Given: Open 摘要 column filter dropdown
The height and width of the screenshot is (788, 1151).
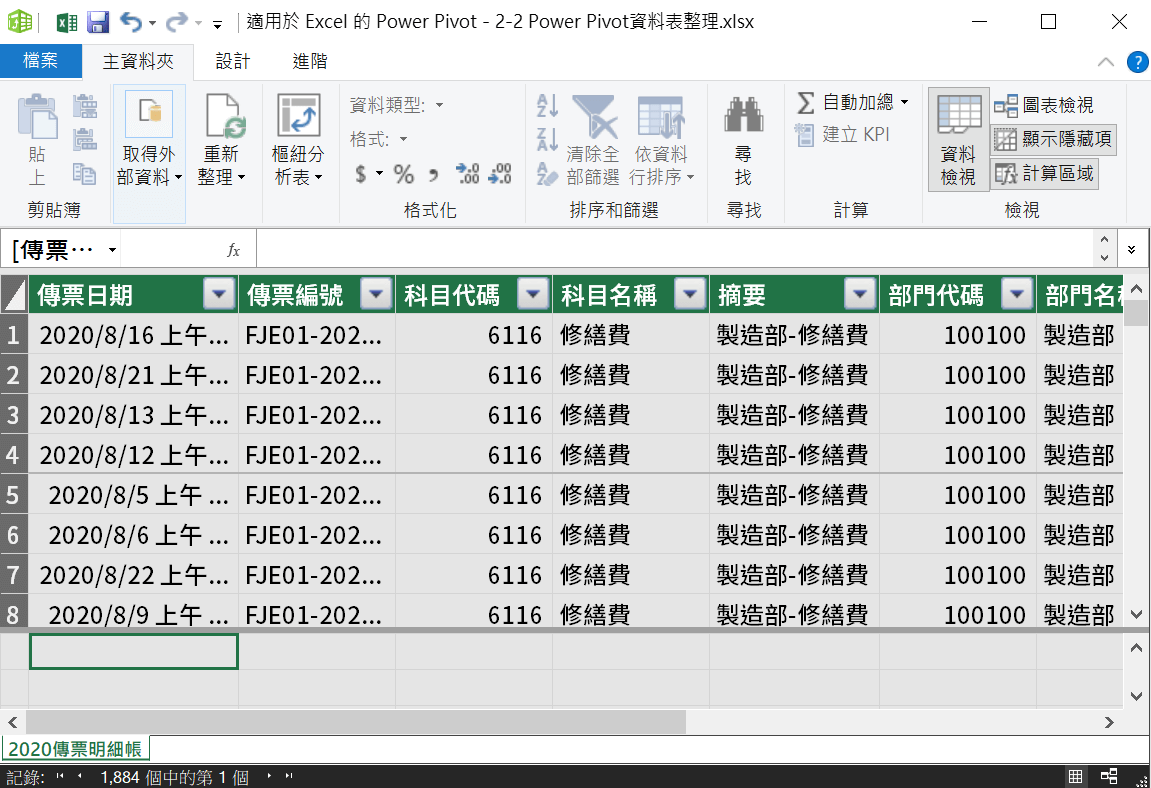Looking at the screenshot, I should [x=860, y=295].
